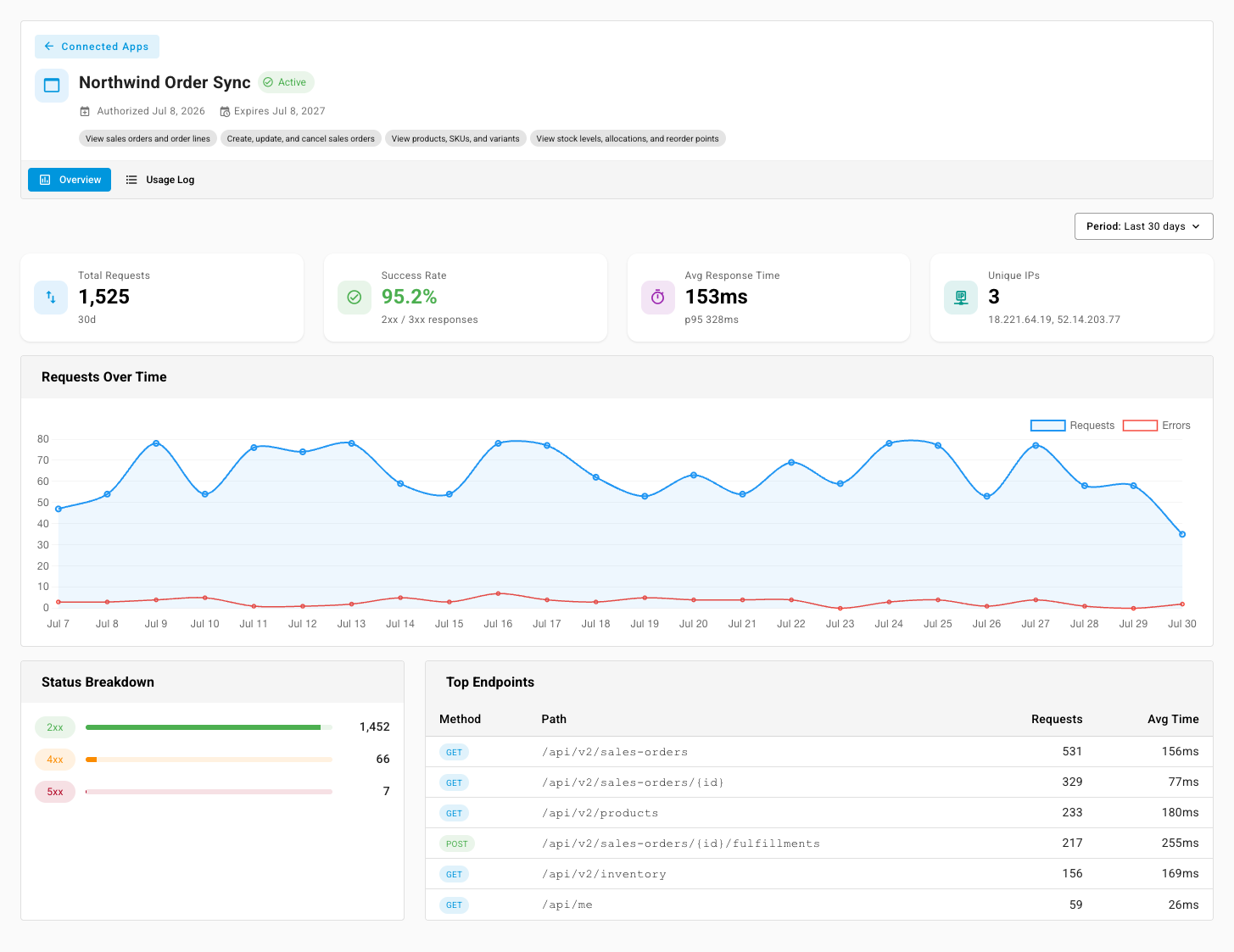1234x952 pixels.
Task: Click the Northwind Order Sync title
Action: pos(165,82)
